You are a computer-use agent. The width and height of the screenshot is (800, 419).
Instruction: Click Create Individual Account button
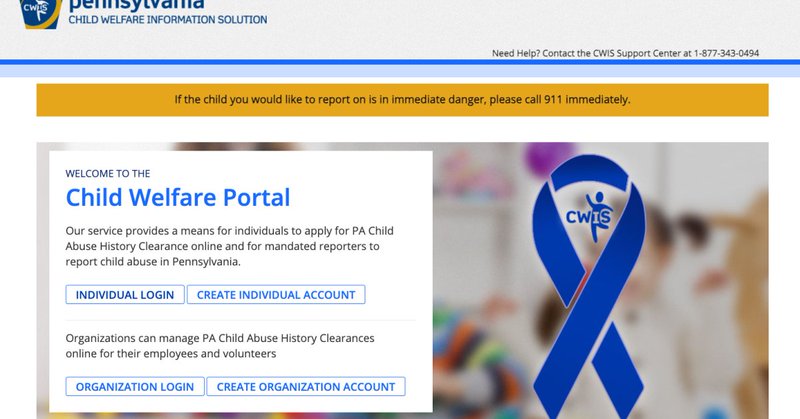[276, 294]
